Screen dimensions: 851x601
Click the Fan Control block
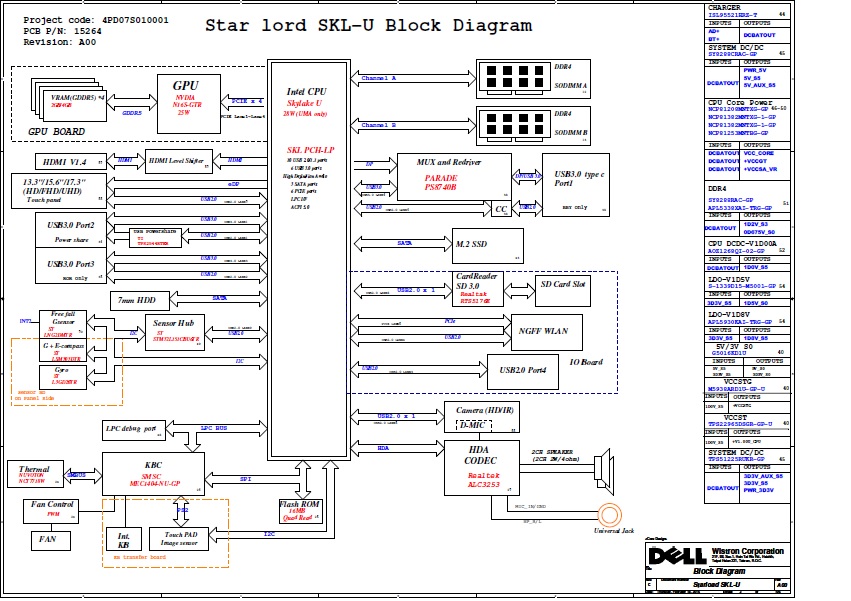(53, 510)
